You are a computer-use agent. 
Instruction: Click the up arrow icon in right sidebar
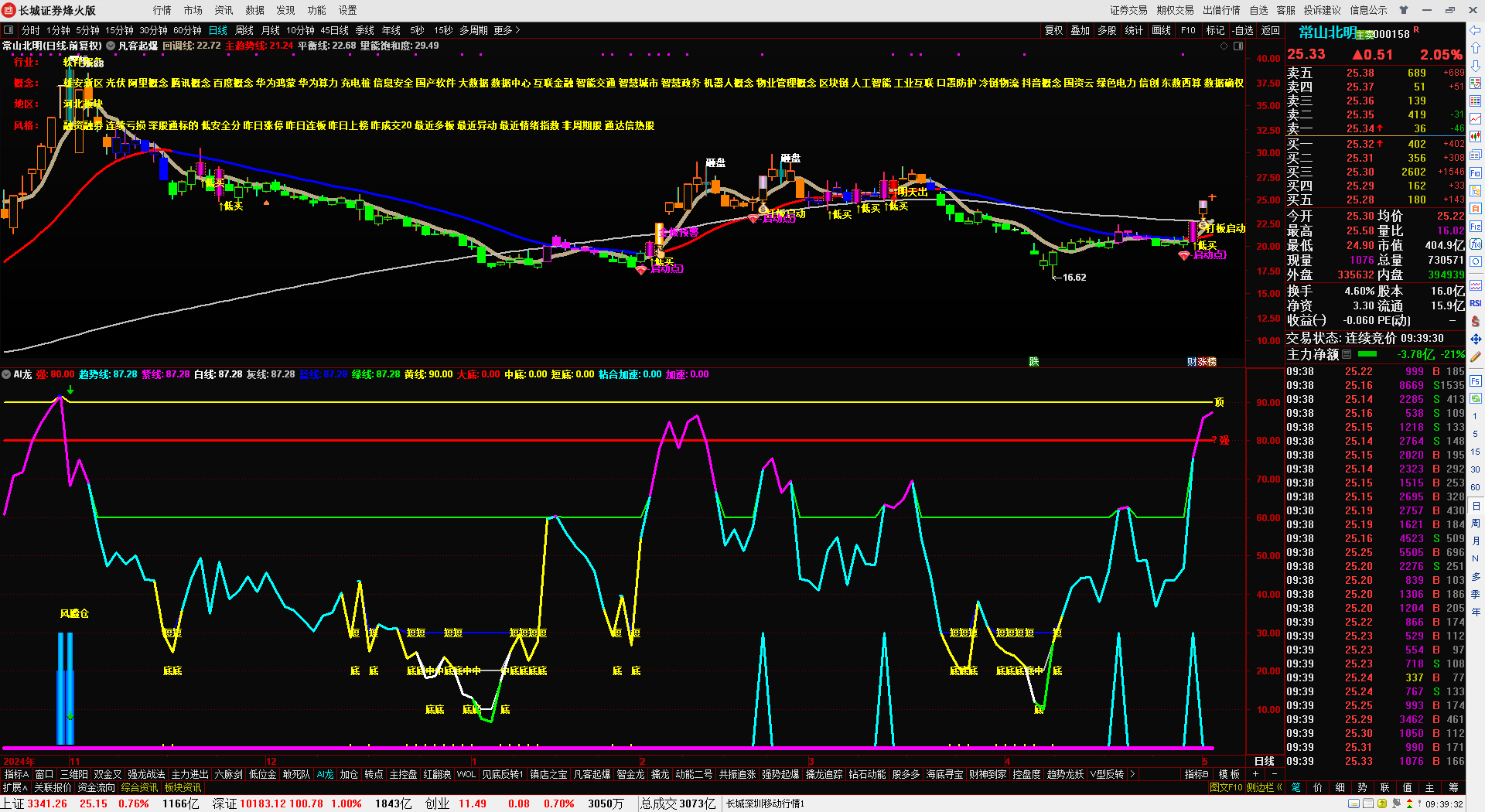point(1476,48)
